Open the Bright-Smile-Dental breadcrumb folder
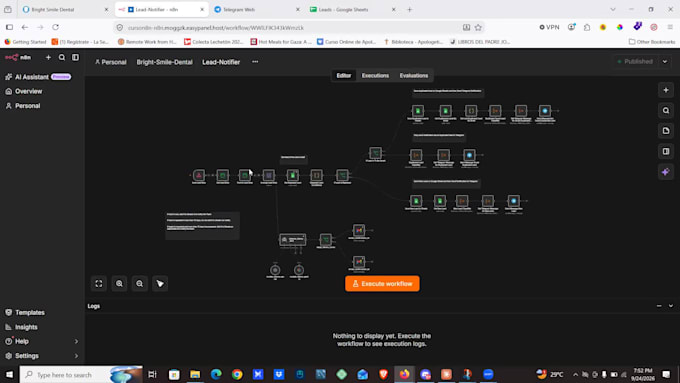Screen dimensions: 680x383 (164, 62)
